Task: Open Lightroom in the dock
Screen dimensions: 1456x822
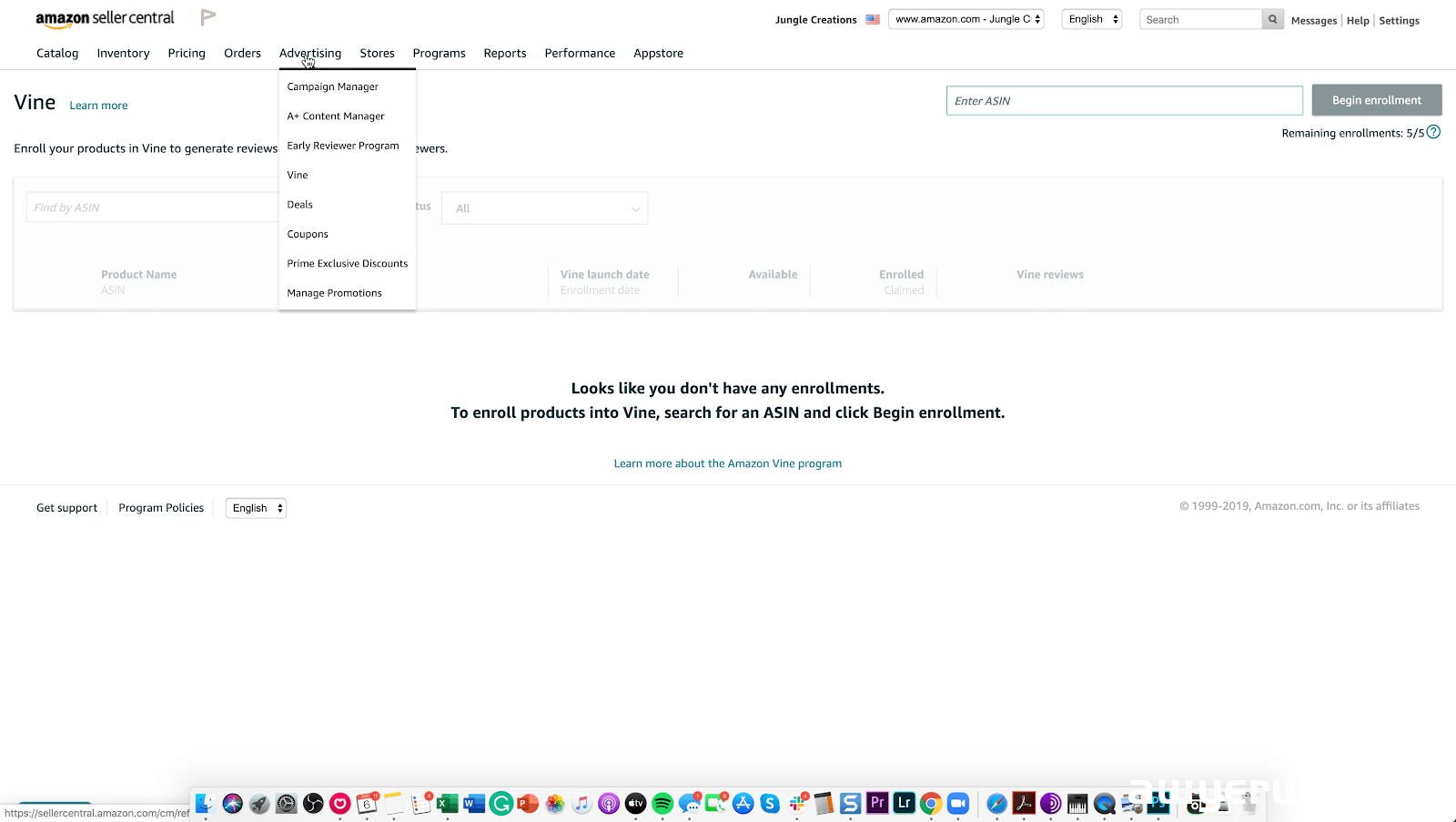Action: [x=904, y=803]
